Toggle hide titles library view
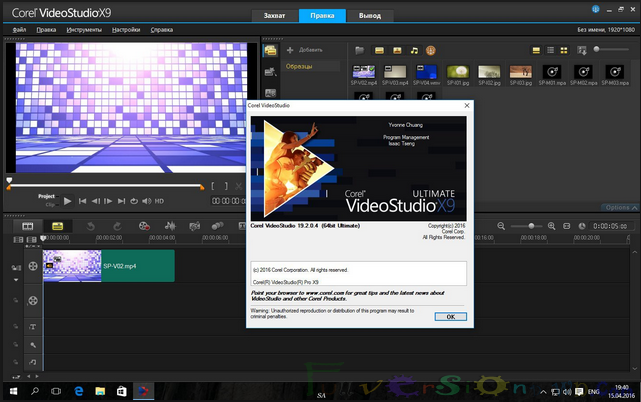The image size is (641, 402). 536,50
